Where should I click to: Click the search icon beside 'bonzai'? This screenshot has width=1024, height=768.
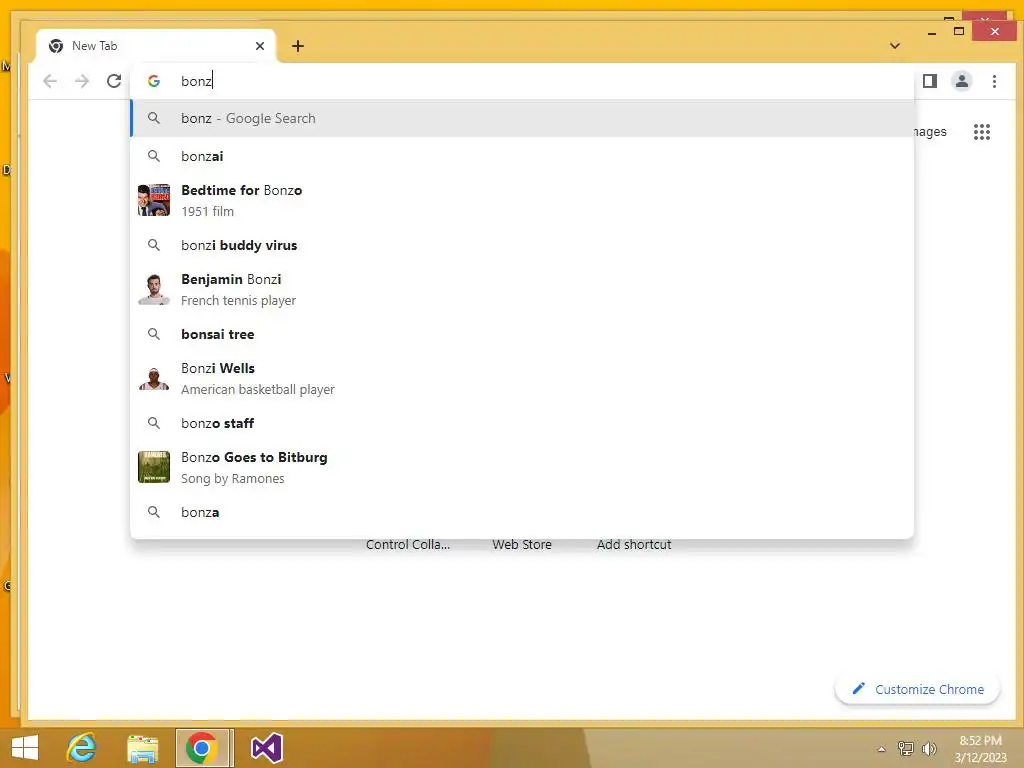pyautogui.click(x=153, y=156)
